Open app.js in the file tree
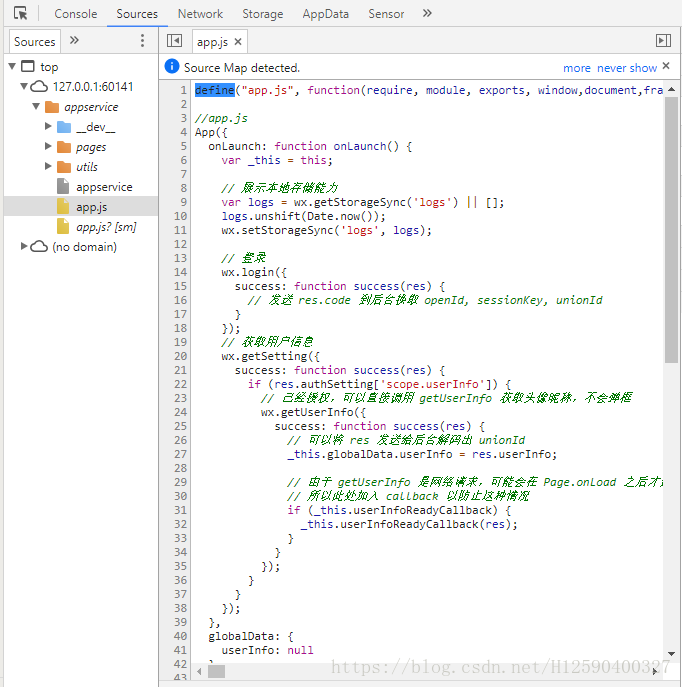Viewport: 682px width, 687px height. pyautogui.click(x=91, y=207)
